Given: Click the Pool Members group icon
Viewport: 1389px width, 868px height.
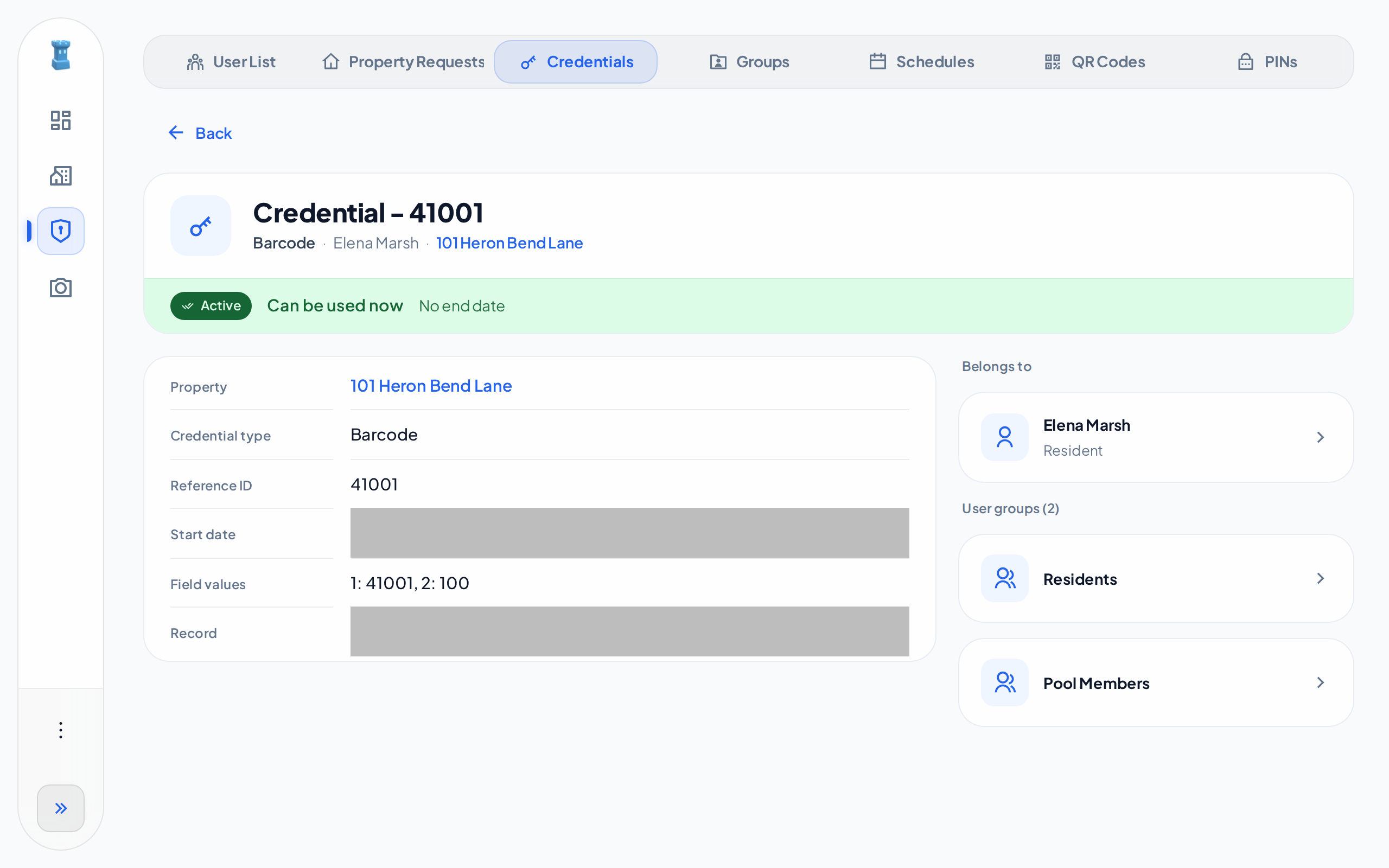Looking at the screenshot, I should [1004, 682].
